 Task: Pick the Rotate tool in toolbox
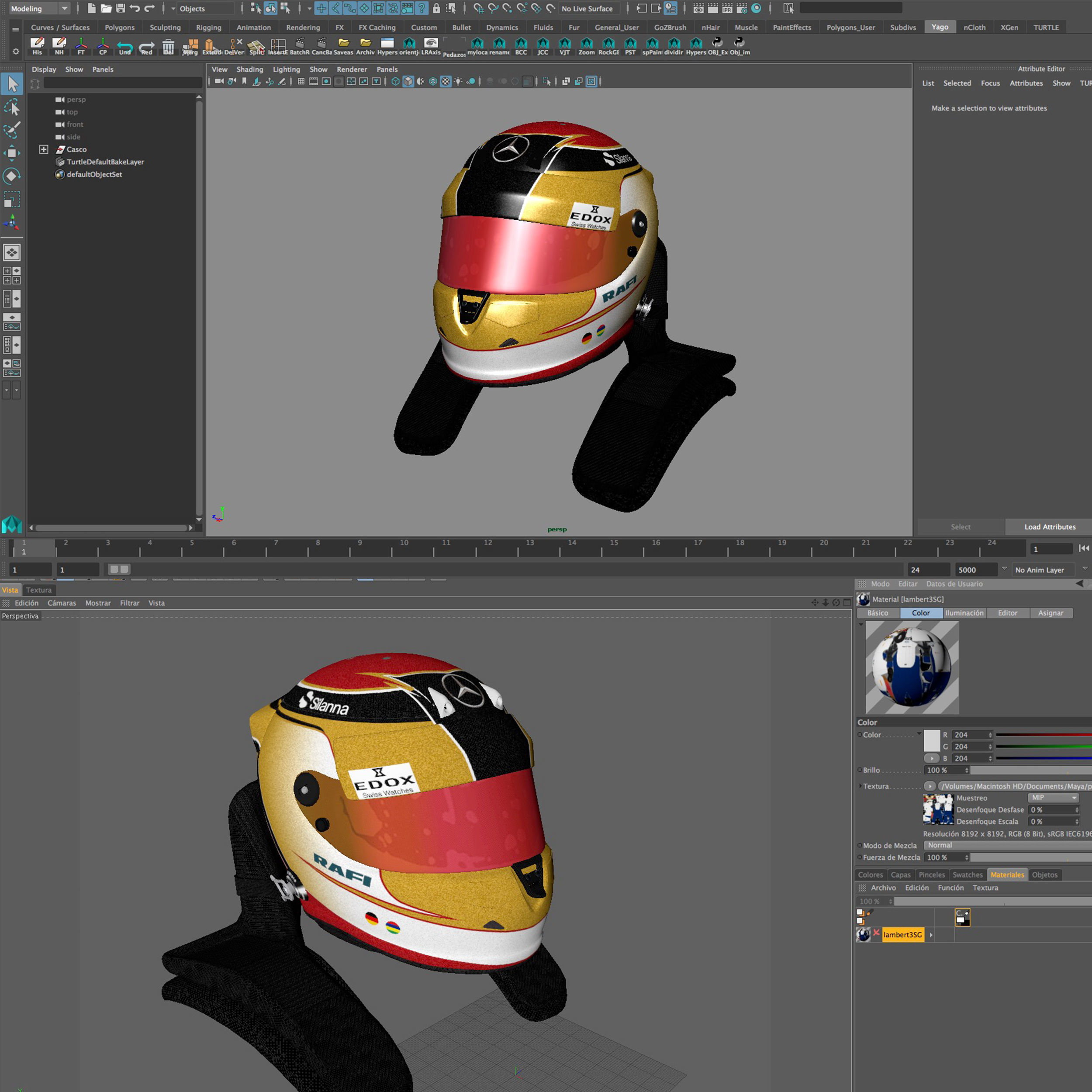pyautogui.click(x=12, y=176)
